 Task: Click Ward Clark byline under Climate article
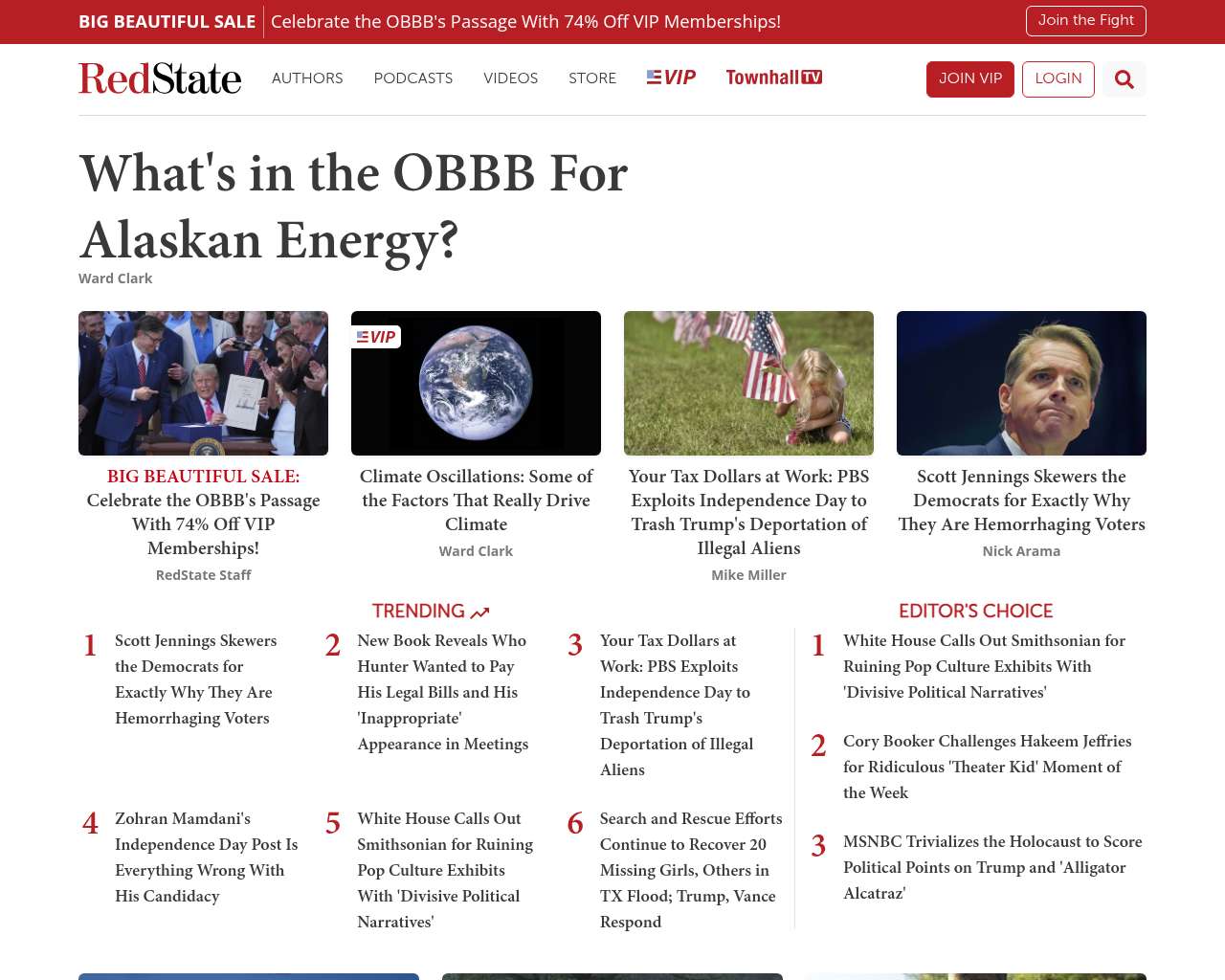point(476,551)
